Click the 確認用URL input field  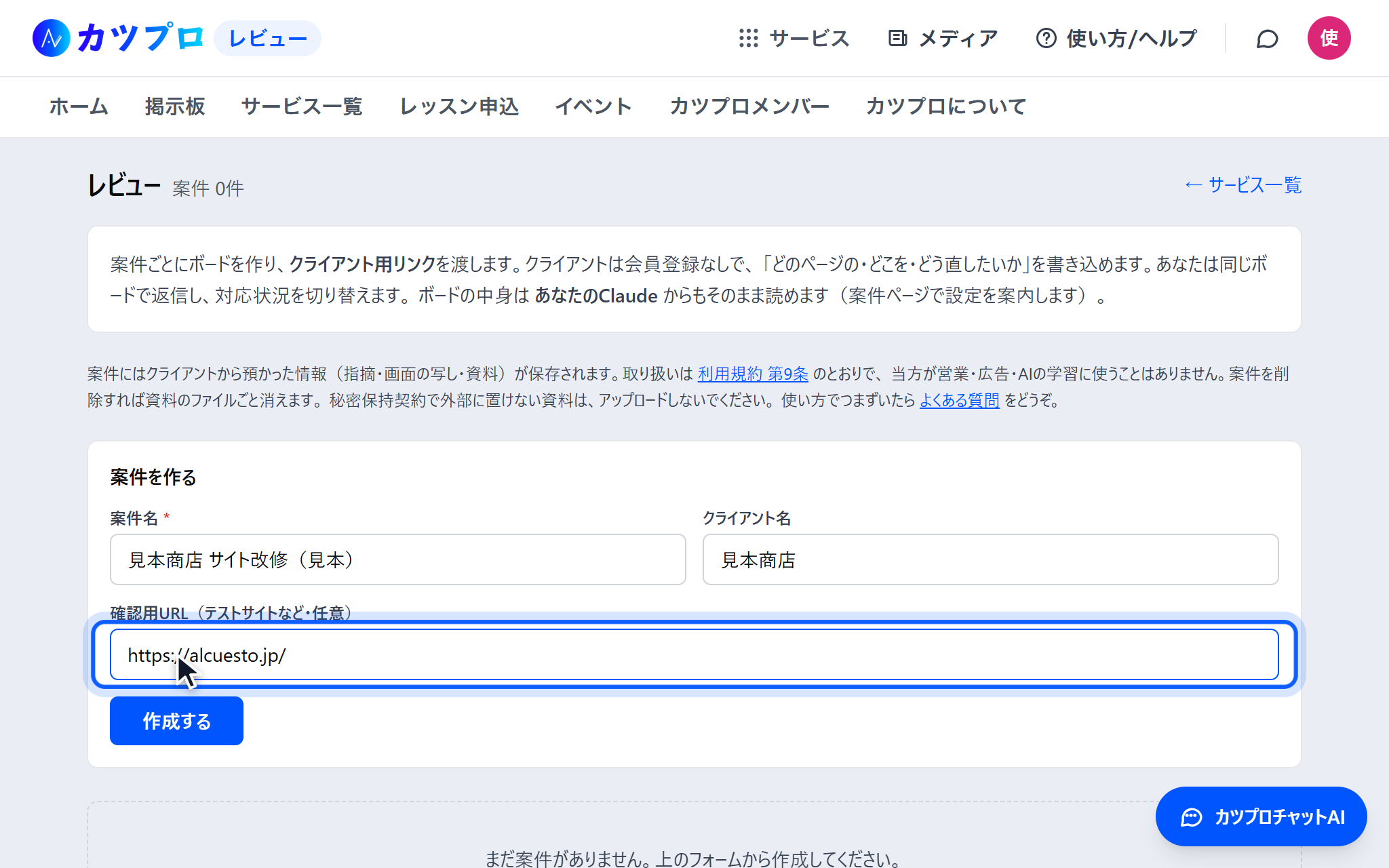pos(694,654)
